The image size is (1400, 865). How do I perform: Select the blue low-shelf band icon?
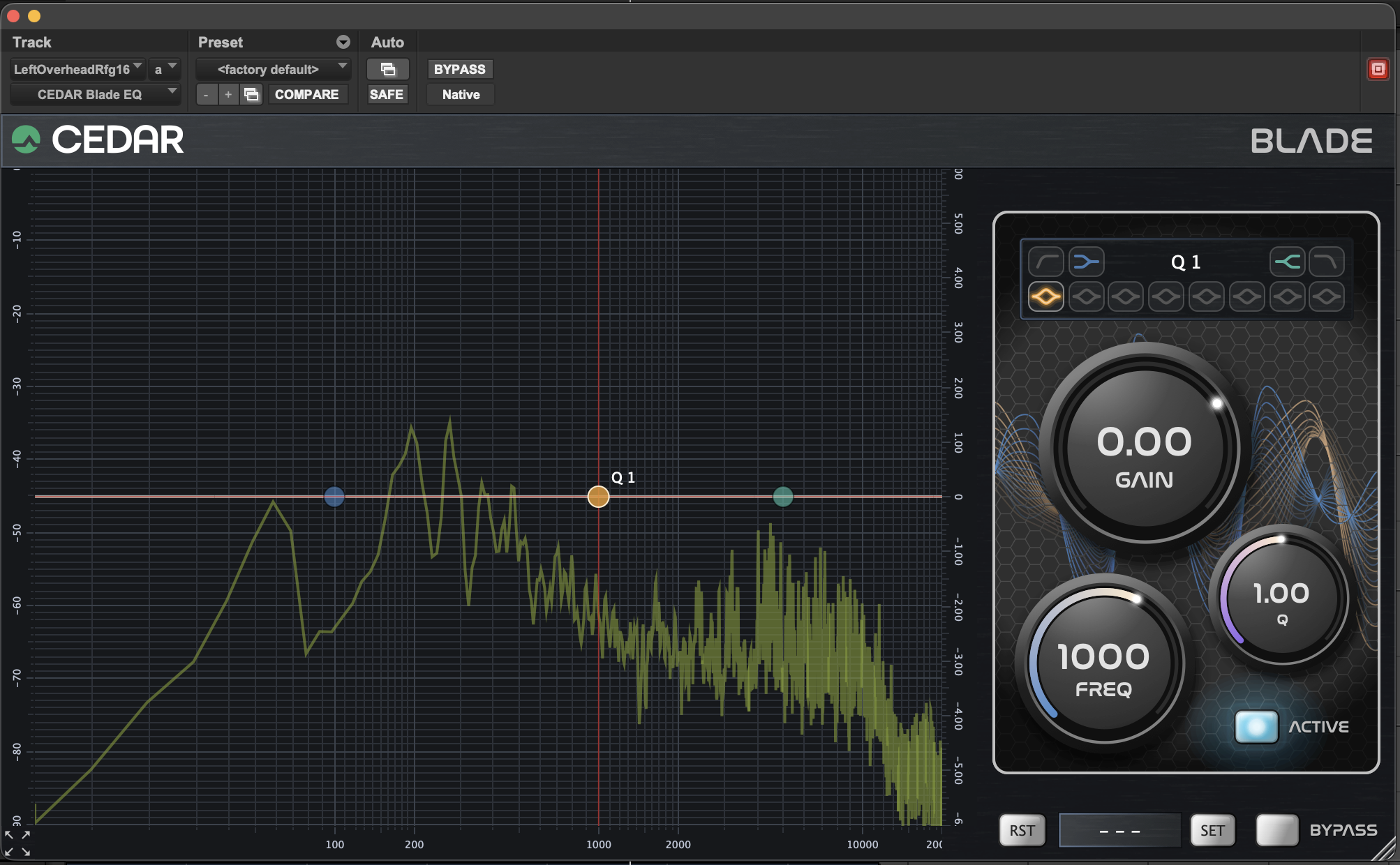click(1086, 262)
